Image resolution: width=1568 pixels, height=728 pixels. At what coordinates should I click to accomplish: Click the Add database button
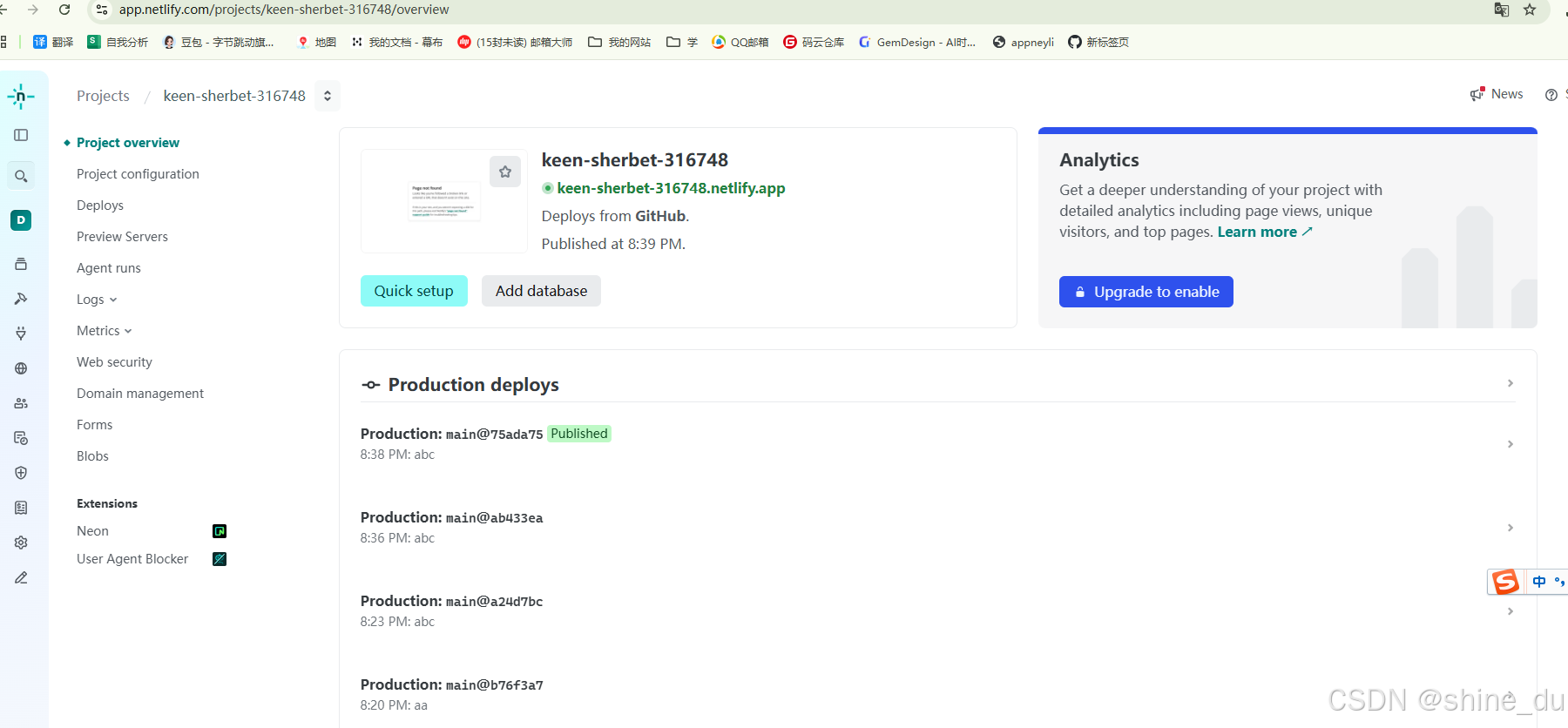pyautogui.click(x=541, y=291)
